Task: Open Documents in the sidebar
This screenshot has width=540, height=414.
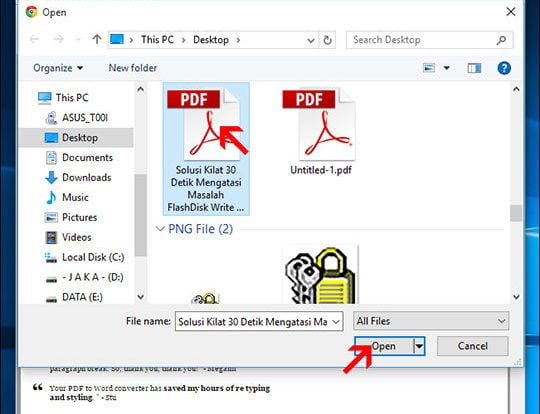Action: point(87,158)
